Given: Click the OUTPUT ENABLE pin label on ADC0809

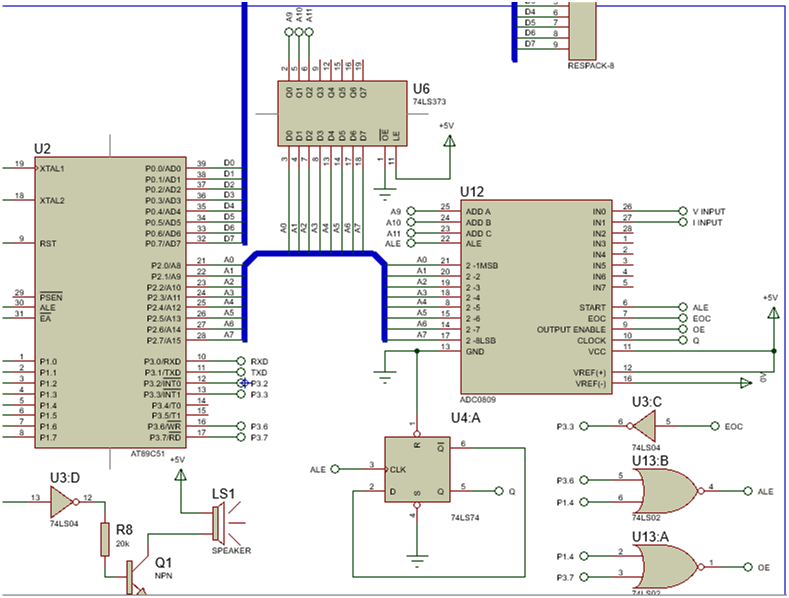Looking at the screenshot, I should [x=571, y=329].
